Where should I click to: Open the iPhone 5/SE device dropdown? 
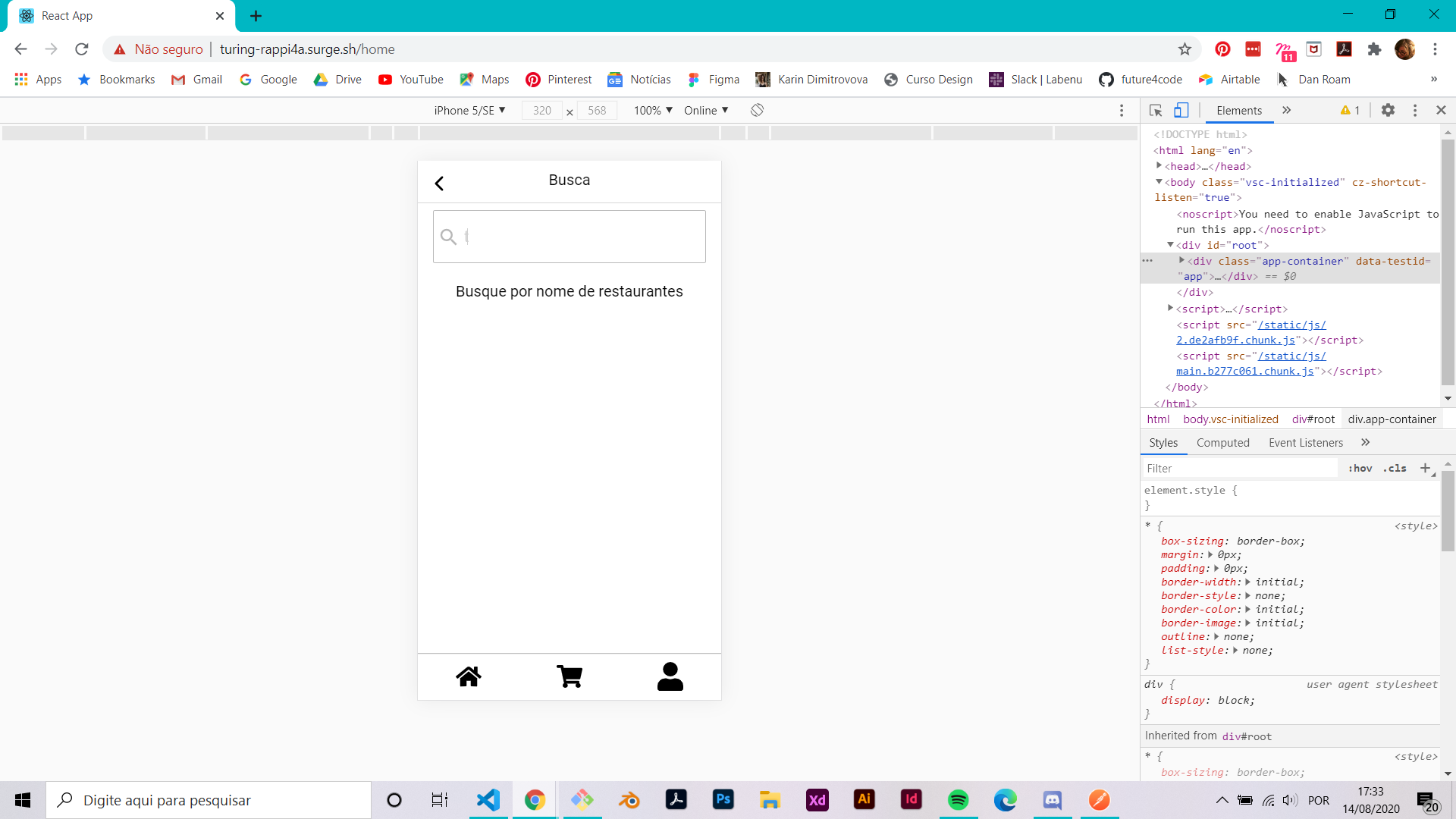click(x=469, y=111)
